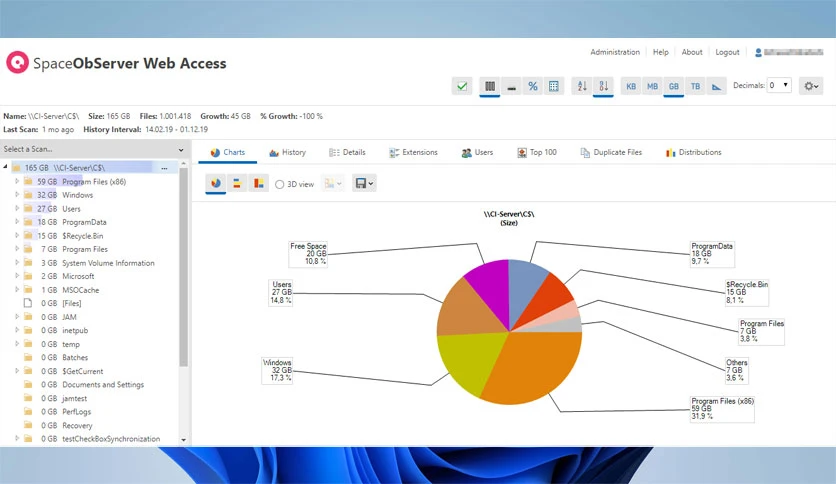Click the Others 7 GB chart label
This screenshot has height=484, width=836.
coord(736,370)
